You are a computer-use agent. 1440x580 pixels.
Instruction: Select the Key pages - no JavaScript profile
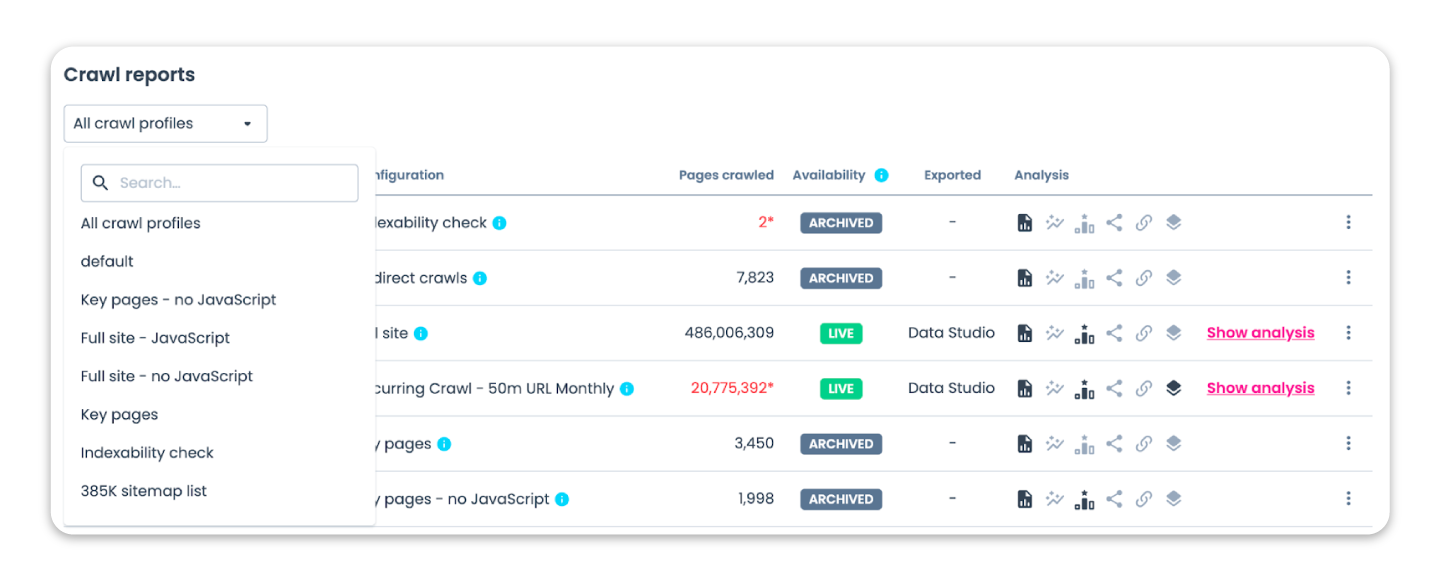[x=178, y=299]
